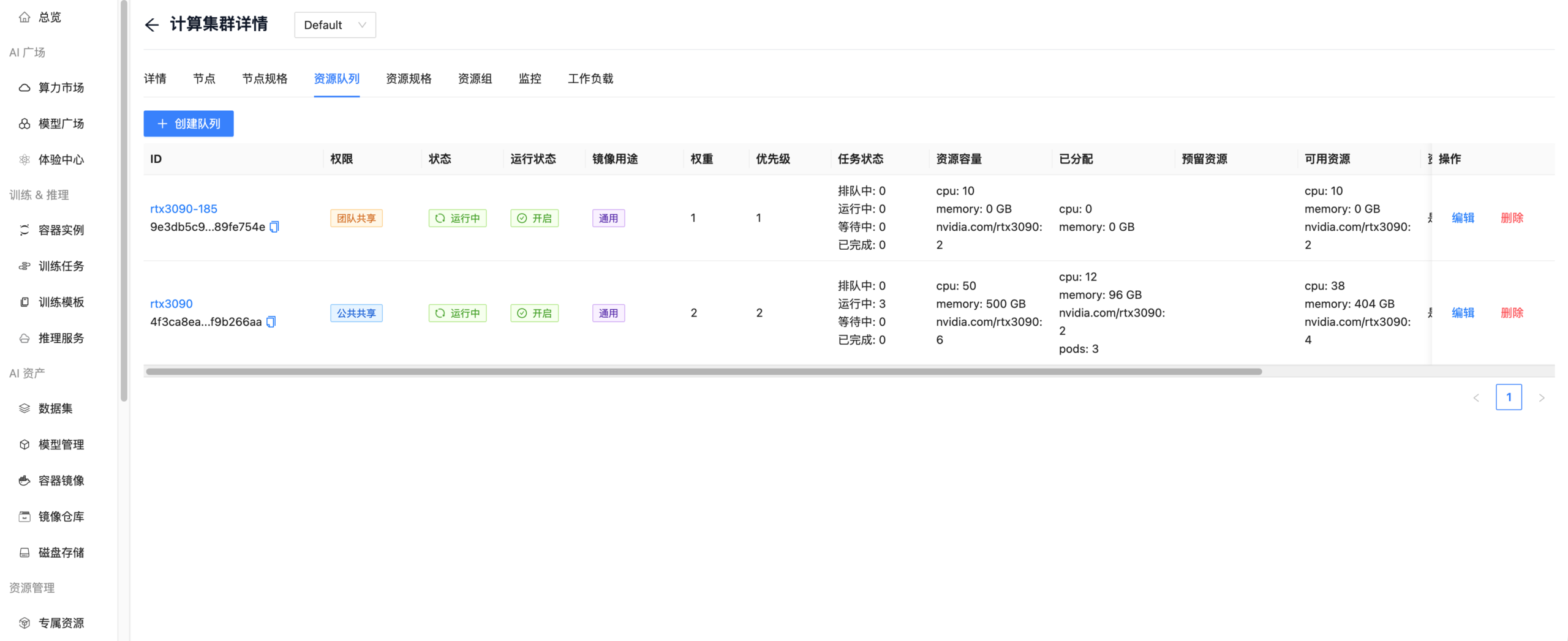Go to 容器实例 in the sidebar

coord(61,230)
